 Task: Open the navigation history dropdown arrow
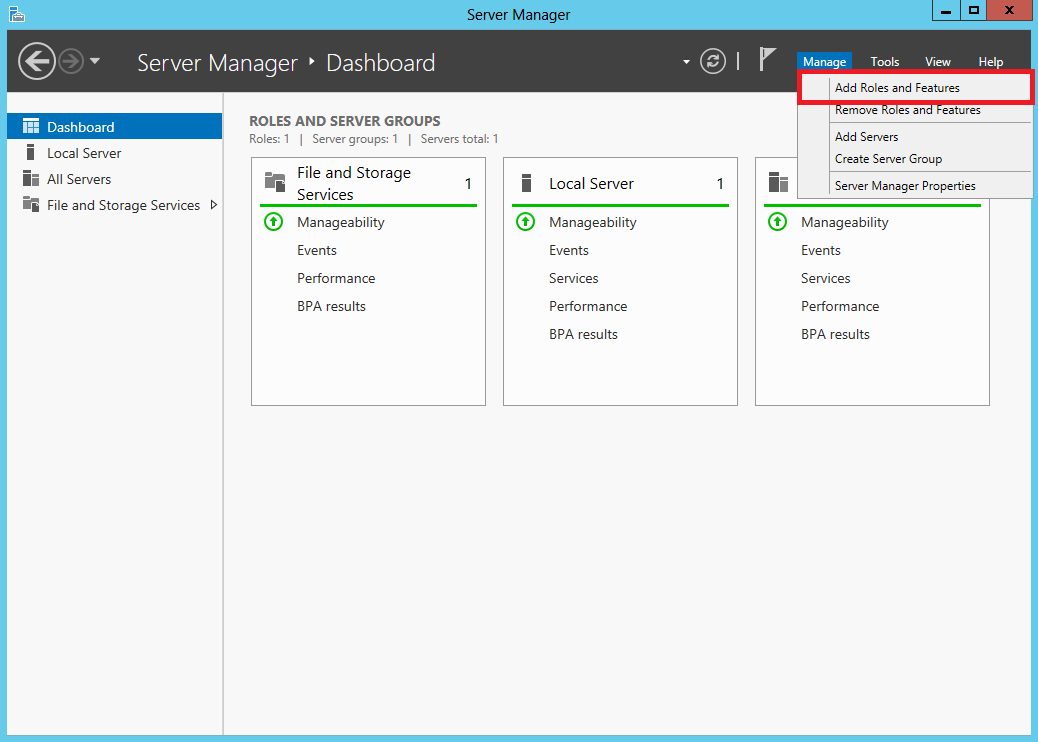pos(95,62)
